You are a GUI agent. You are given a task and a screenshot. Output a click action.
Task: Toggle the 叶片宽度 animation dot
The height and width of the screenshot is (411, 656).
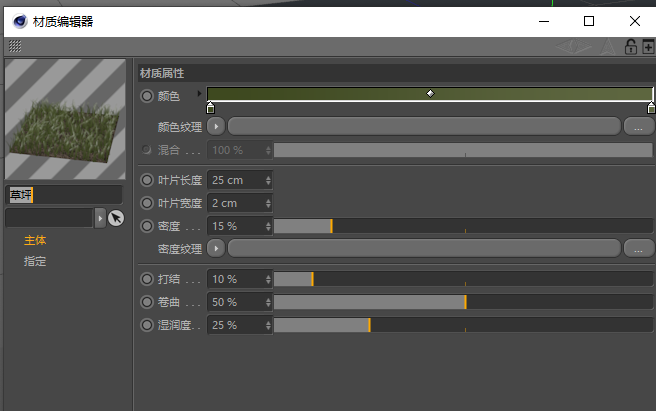pos(146,203)
